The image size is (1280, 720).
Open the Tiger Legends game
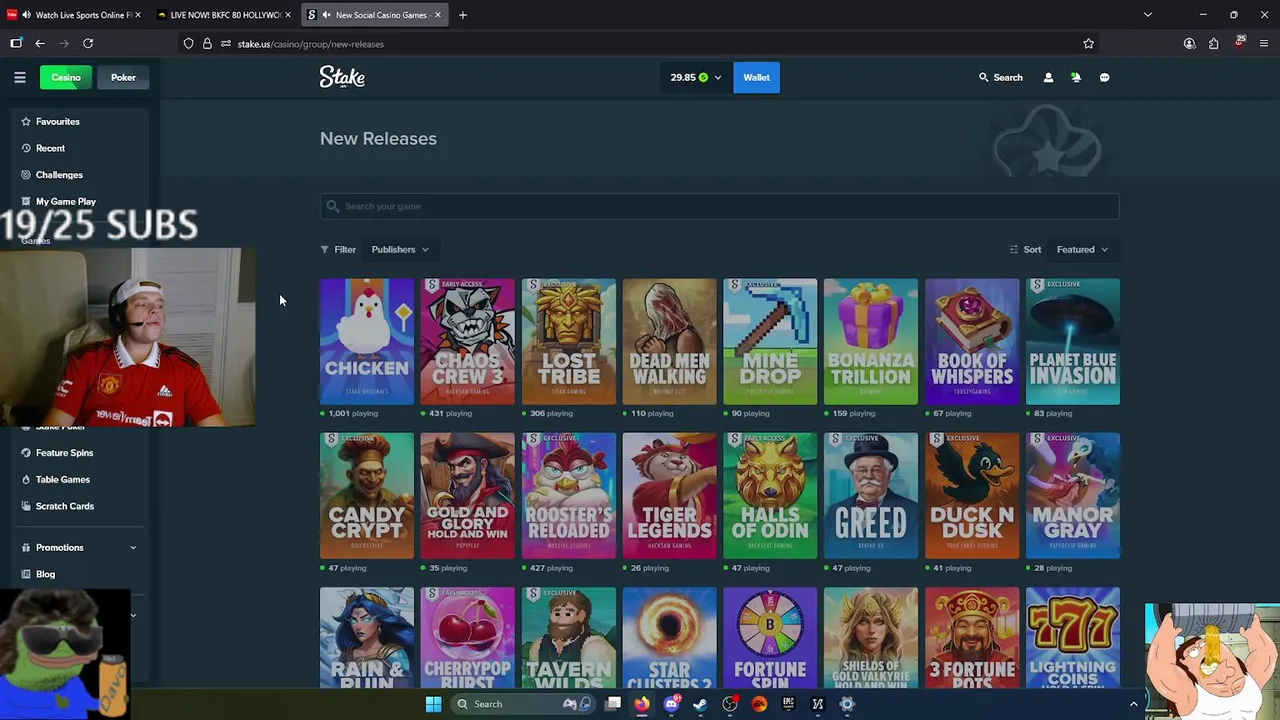pos(669,495)
